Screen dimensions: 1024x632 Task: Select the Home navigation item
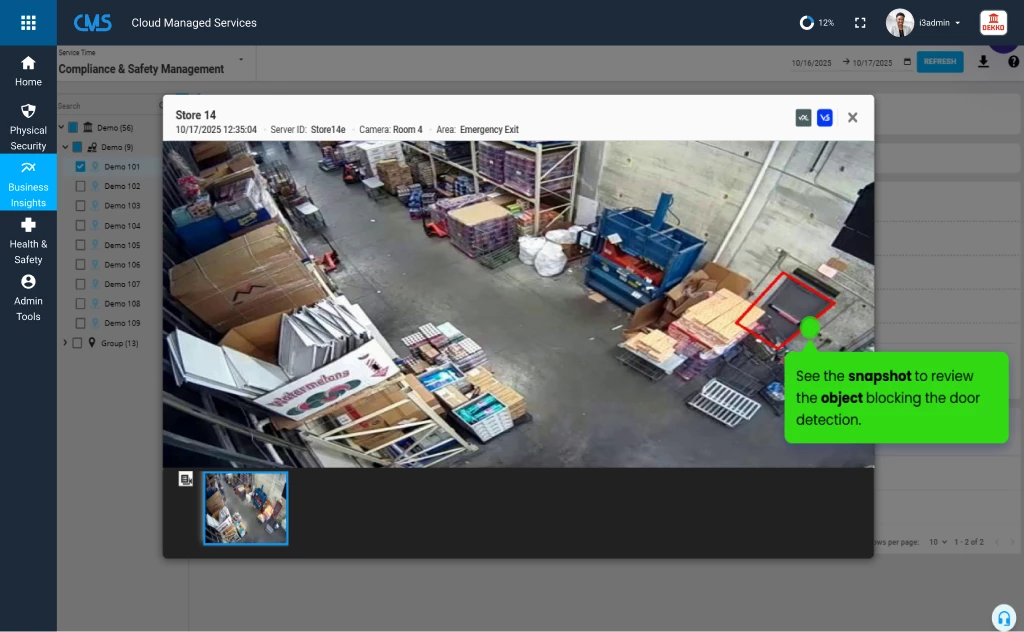point(28,68)
